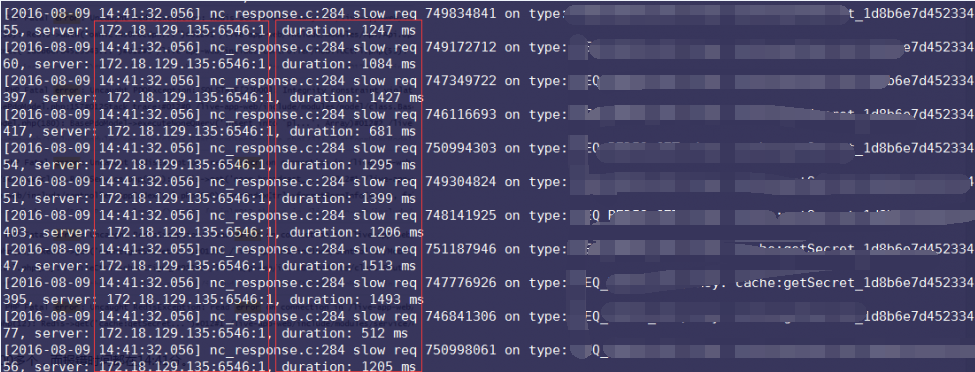975x372 pixels.
Task: Select the request number 747349722
Action: (461, 80)
